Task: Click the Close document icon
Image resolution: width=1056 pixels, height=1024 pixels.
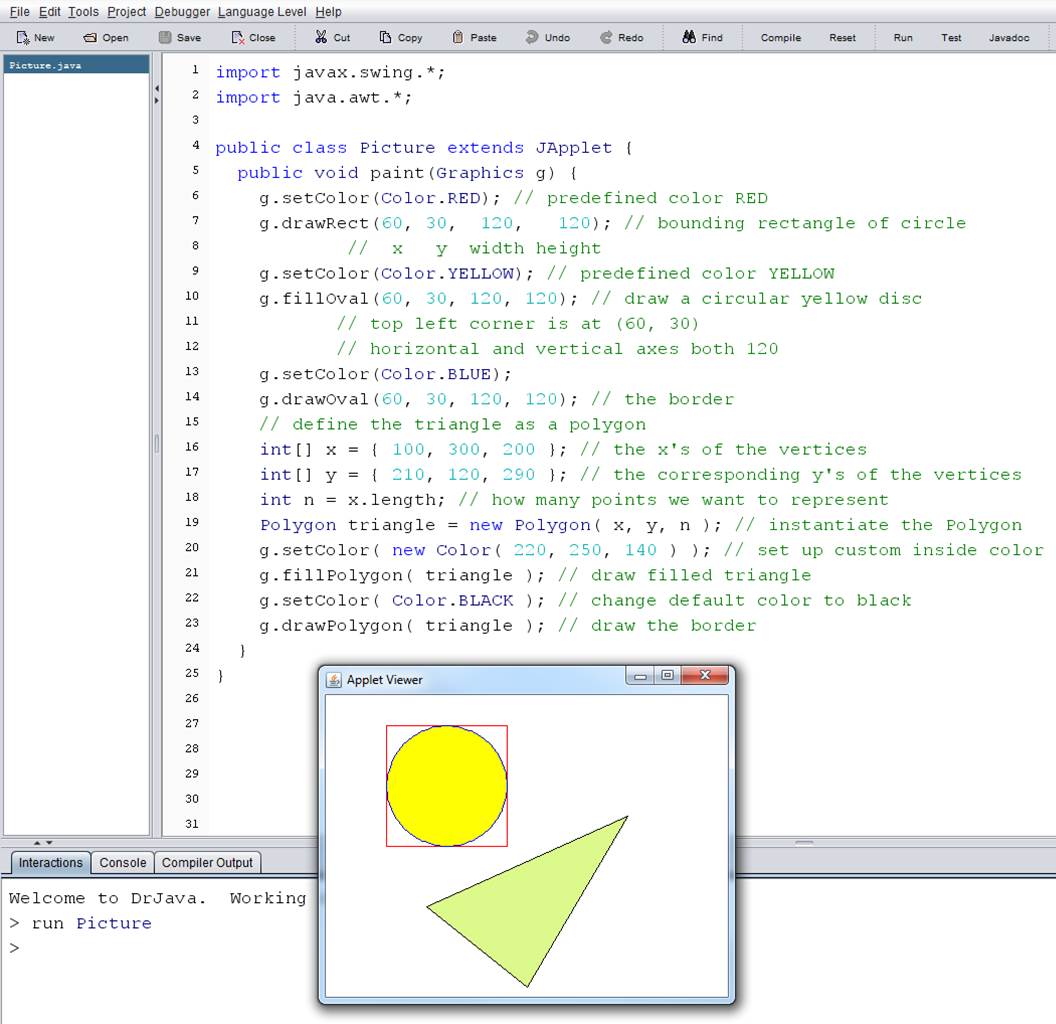Action: (x=238, y=38)
